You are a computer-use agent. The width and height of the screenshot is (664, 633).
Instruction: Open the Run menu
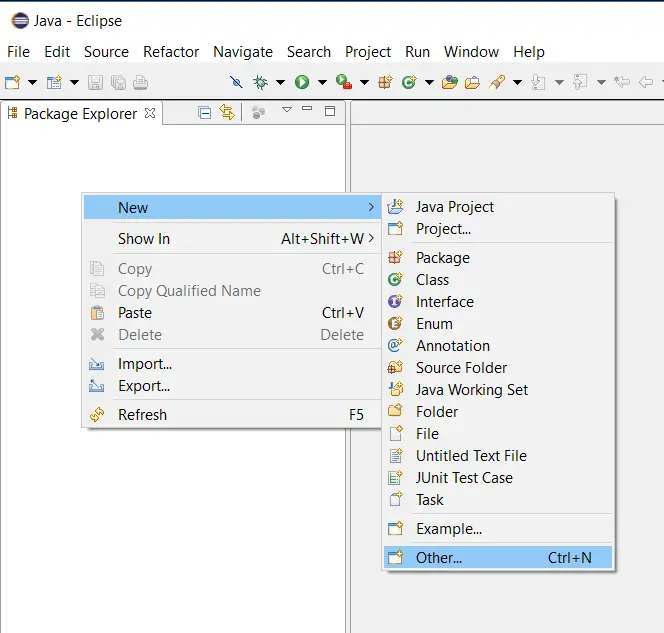pyautogui.click(x=417, y=52)
